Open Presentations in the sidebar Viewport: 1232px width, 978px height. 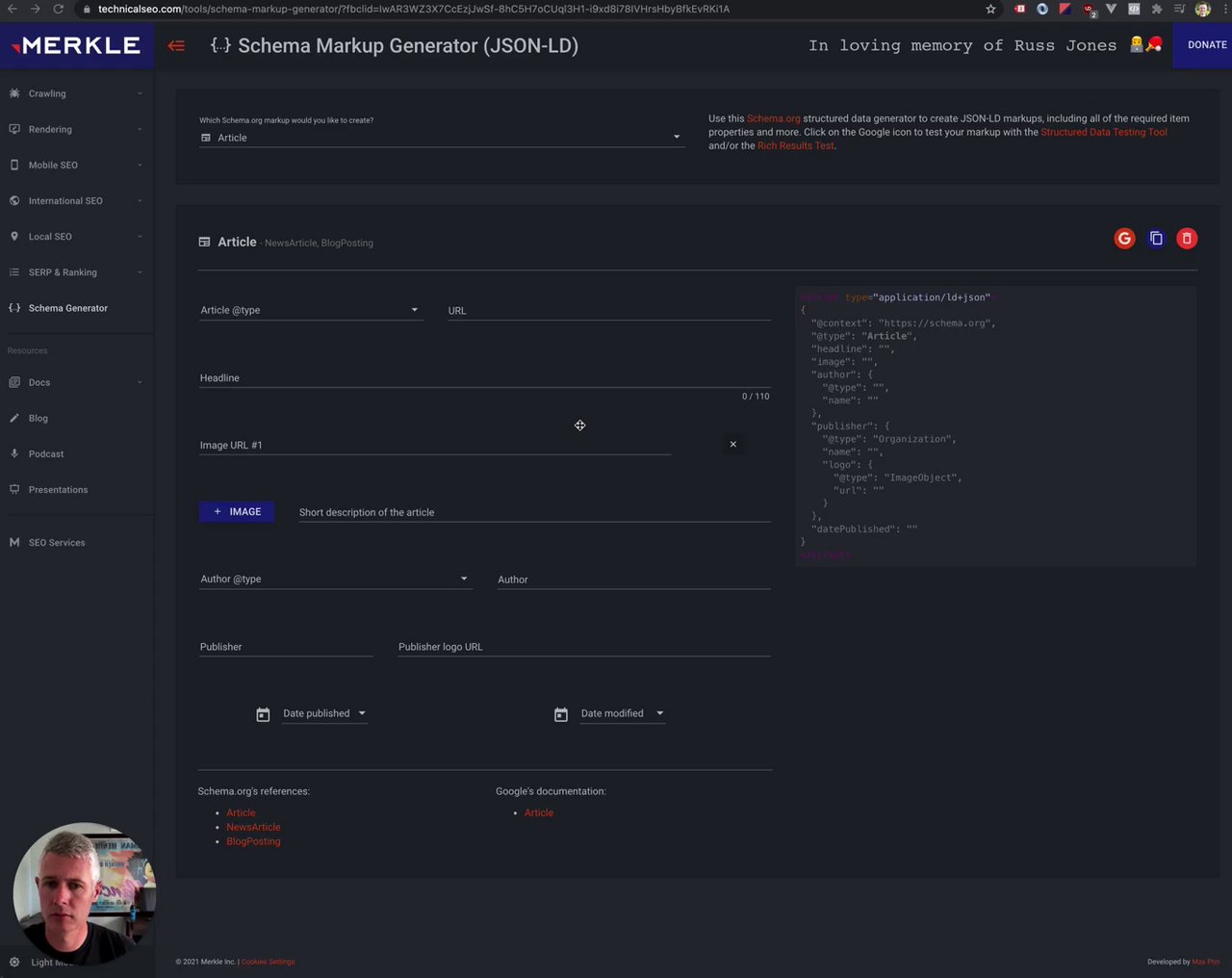77,489
